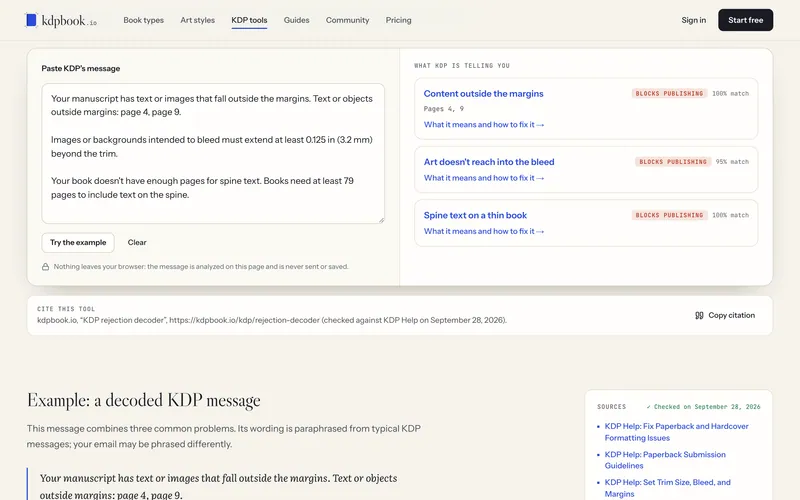Click 'WHAT KDP IS TELLING YOU' heading
Viewport: 800px width, 500px height.
[x=462, y=65]
